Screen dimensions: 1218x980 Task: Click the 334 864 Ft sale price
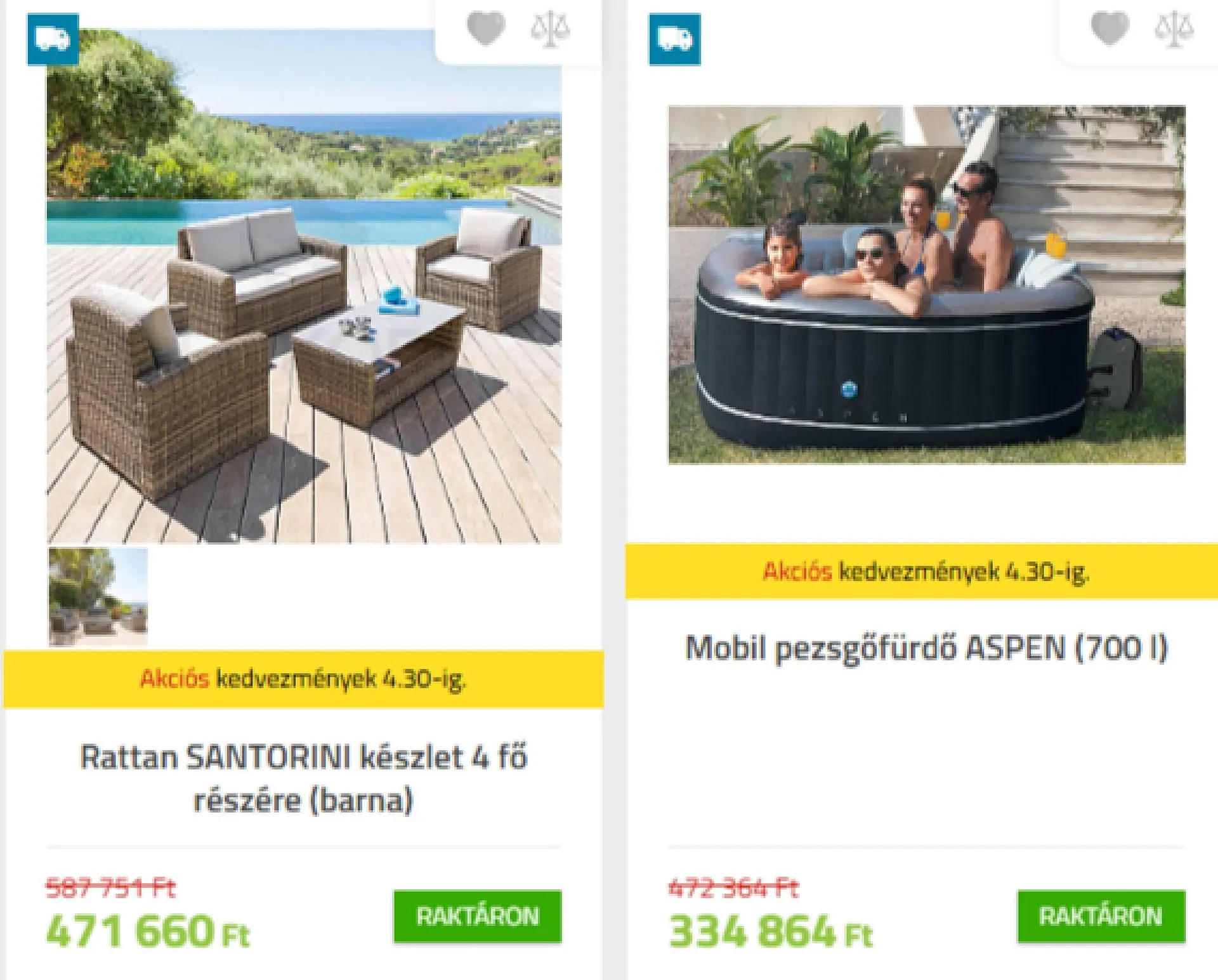771,931
